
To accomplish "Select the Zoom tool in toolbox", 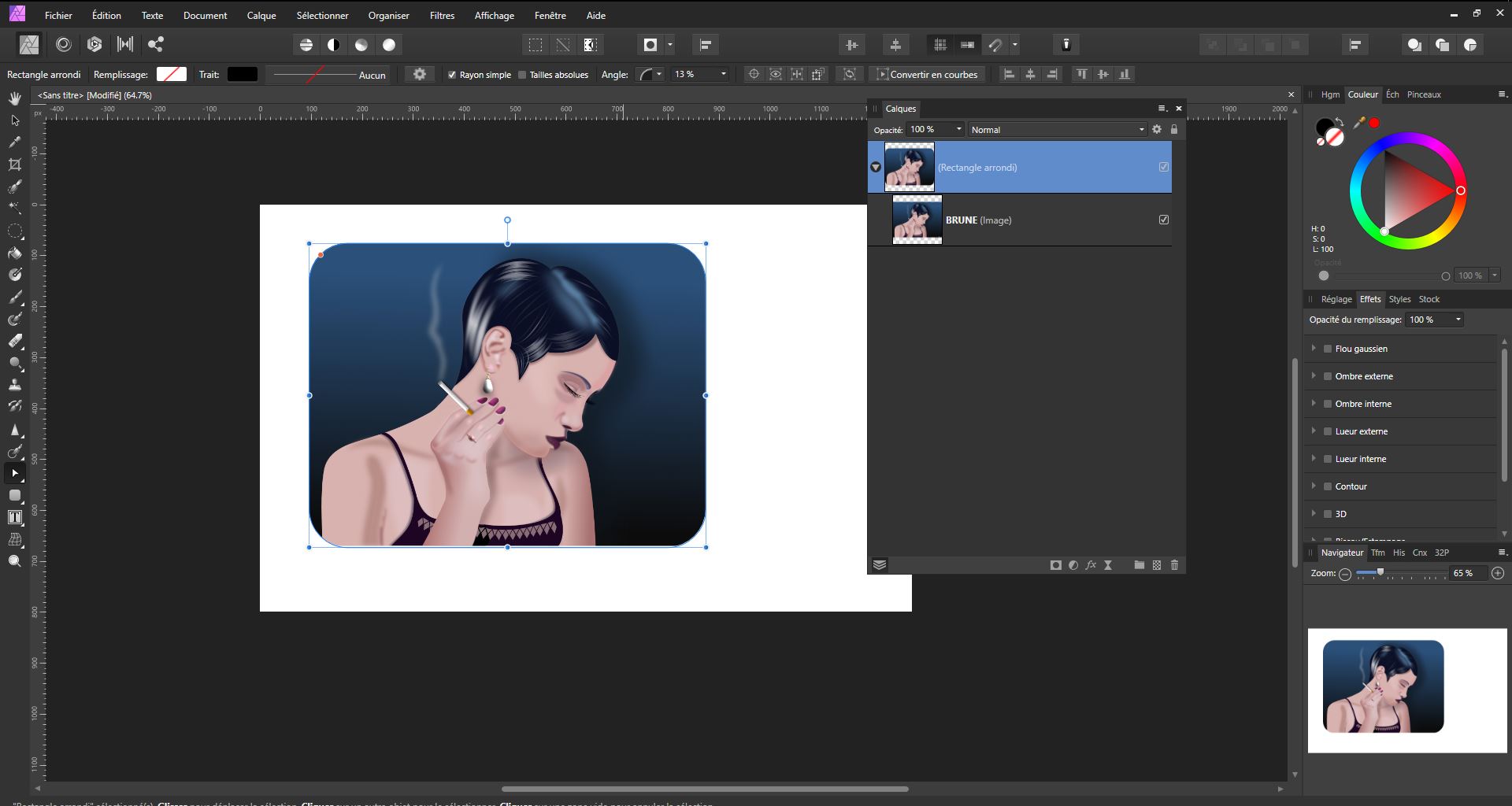I will coord(14,561).
